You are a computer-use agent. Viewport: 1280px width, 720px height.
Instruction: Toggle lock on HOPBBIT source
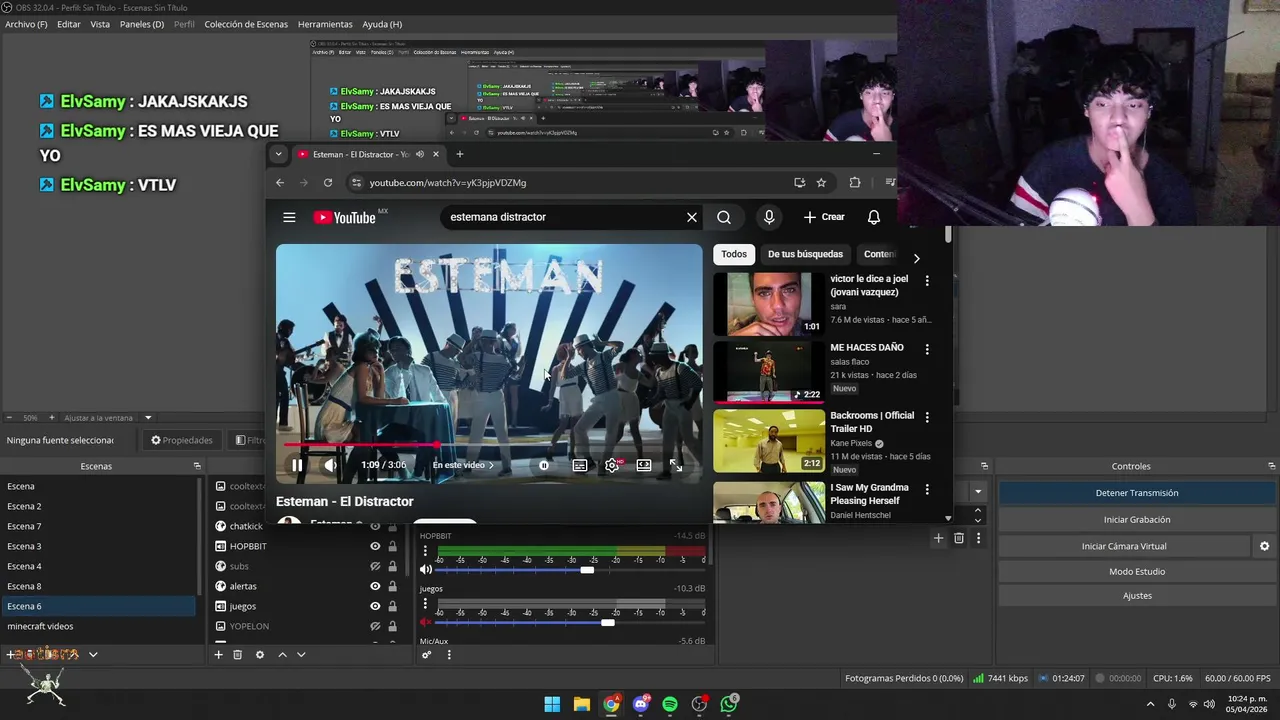pyautogui.click(x=392, y=546)
